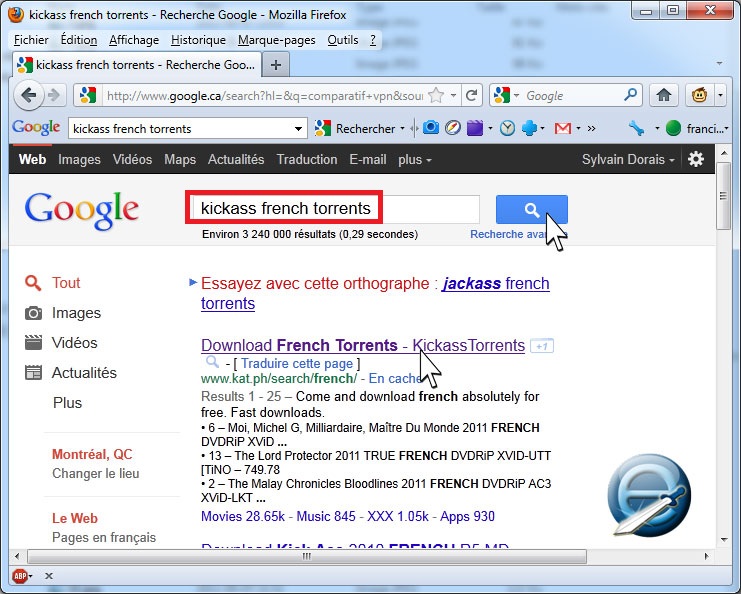This screenshot has width=741, height=594.
Task: Click the site identity icon in the URL bar
Action: tap(88, 96)
